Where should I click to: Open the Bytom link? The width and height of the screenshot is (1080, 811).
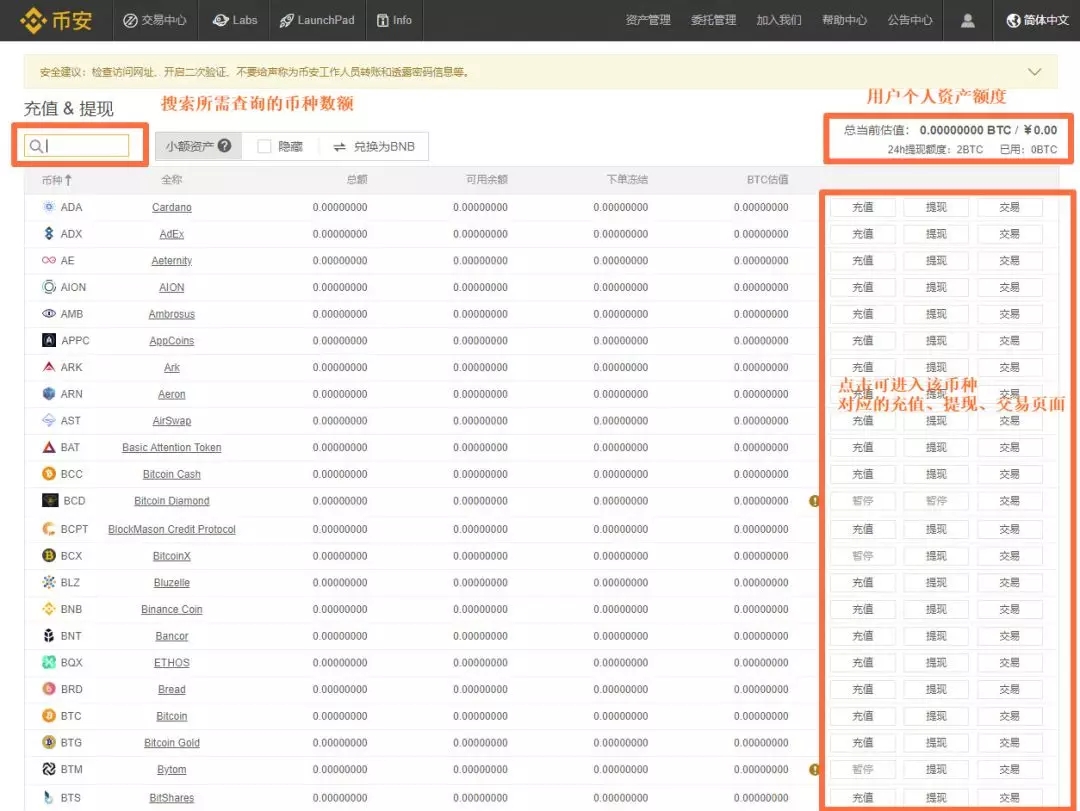172,770
